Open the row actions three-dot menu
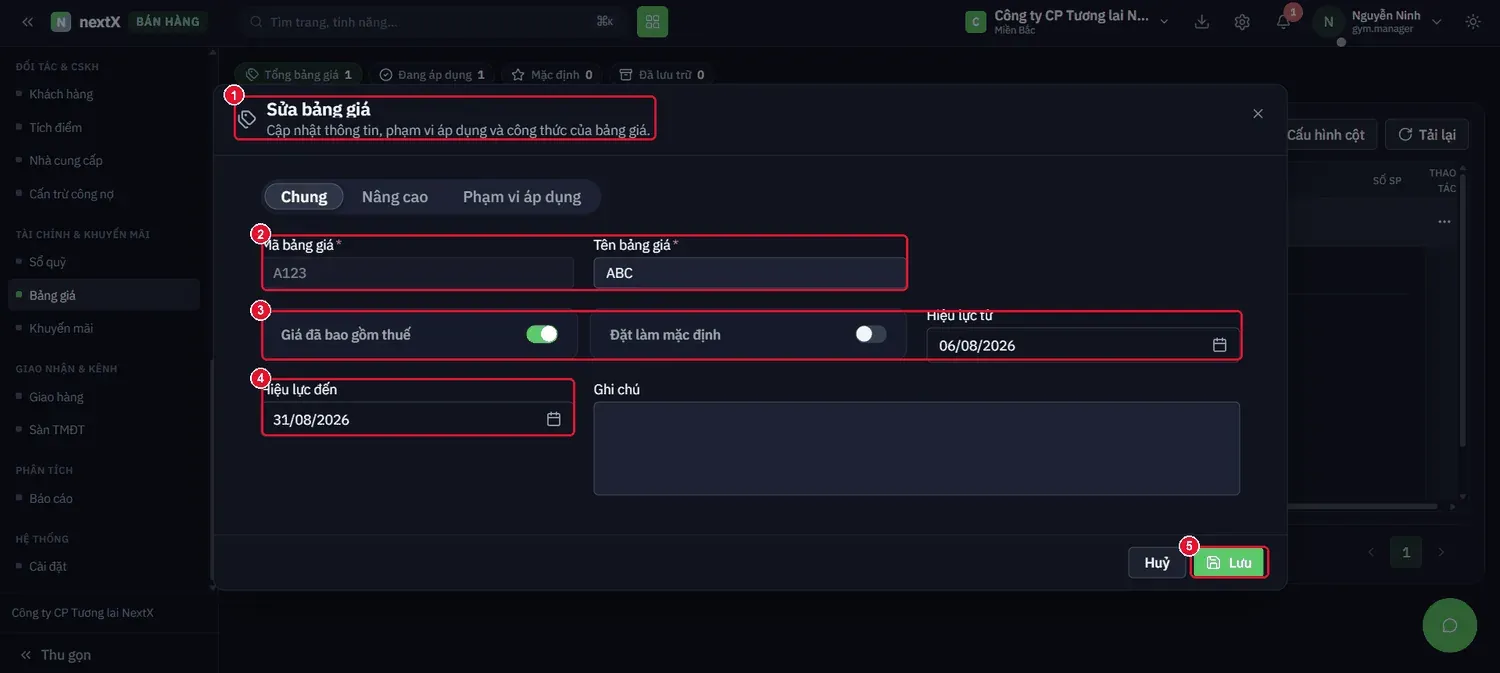Screen dimensions: 1500x673 pos(1444,221)
